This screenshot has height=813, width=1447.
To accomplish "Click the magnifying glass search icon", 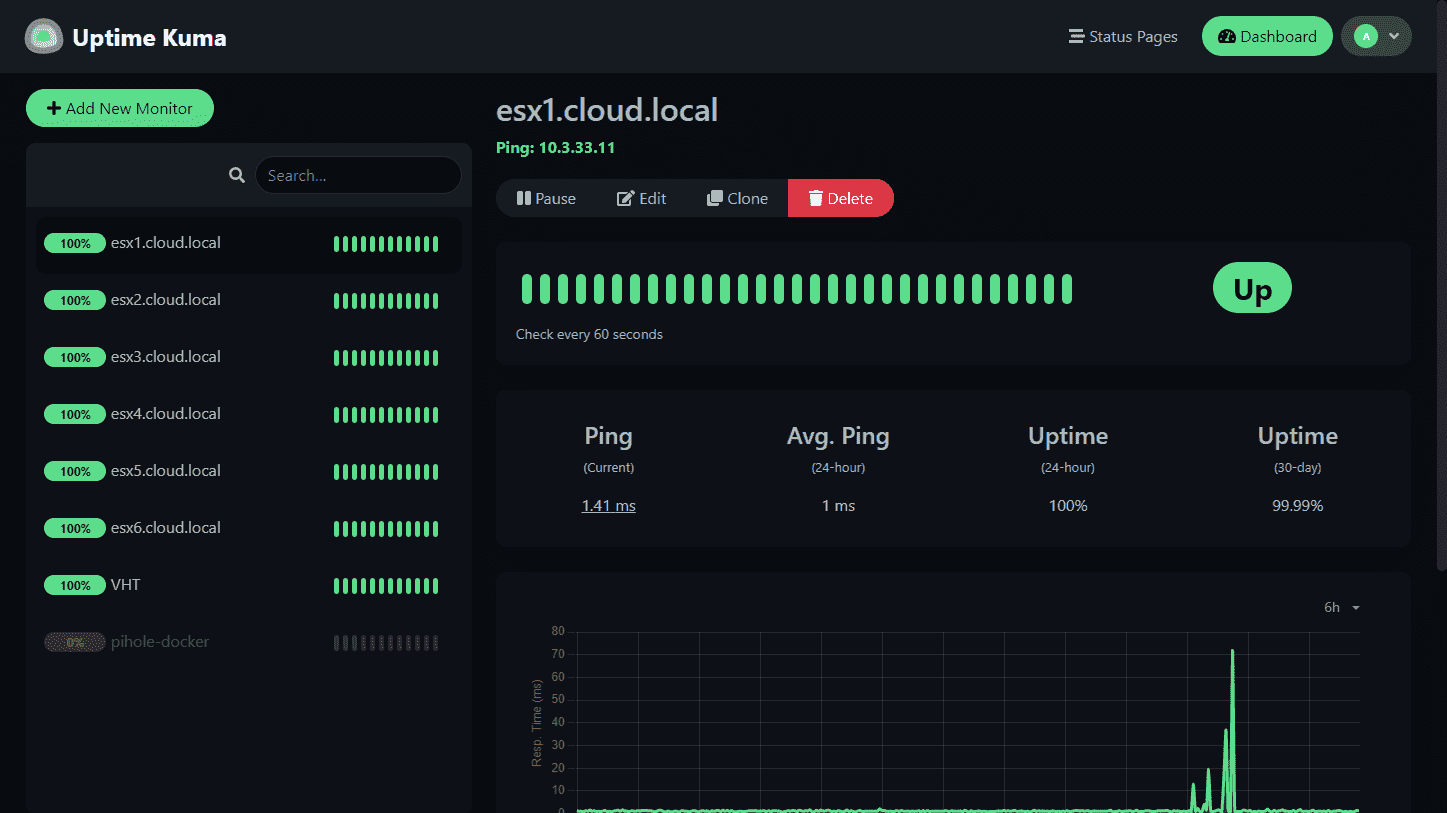I will (237, 174).
